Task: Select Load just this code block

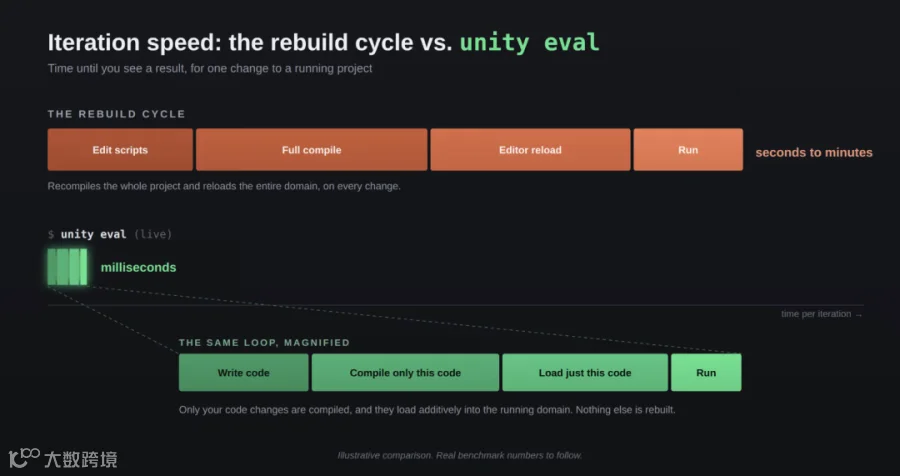Action: click(585, 373)
